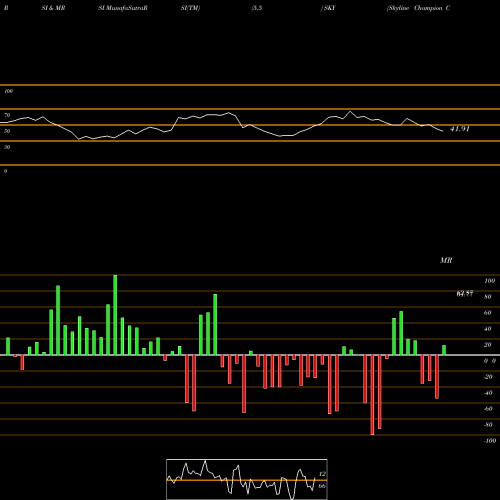Image resolution: width=500 pixels, height=500 pixels.
Task: Click the last green bar in MR histogram
Action: coord(444,350)
